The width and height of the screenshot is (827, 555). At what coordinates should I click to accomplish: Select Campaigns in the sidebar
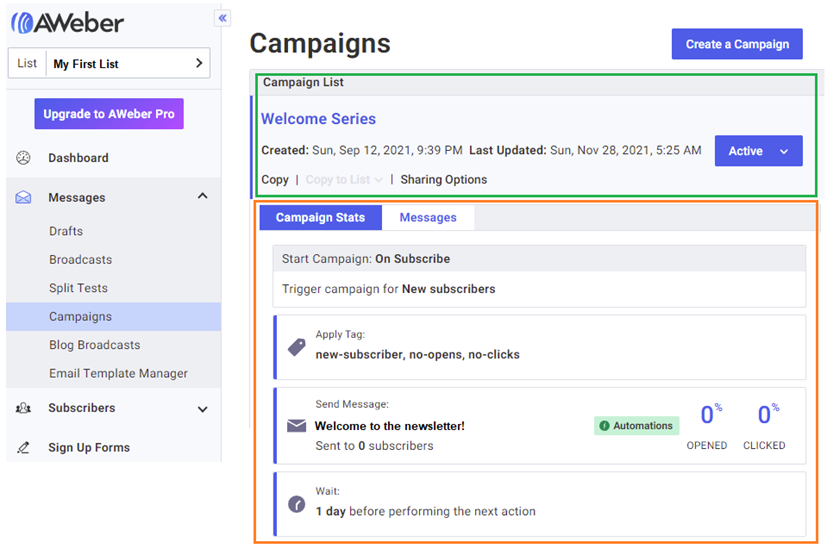click(113, 317)
